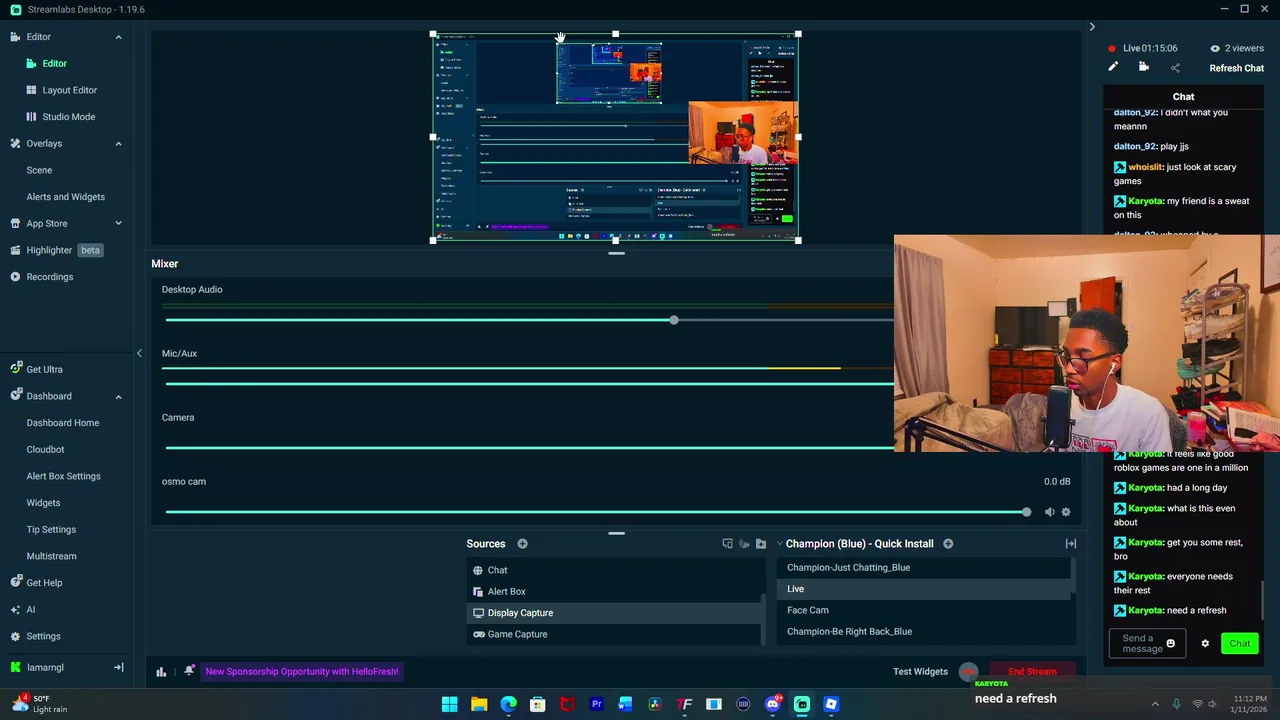Open Multistream page

pyautogui.click(x=51, y=556)
